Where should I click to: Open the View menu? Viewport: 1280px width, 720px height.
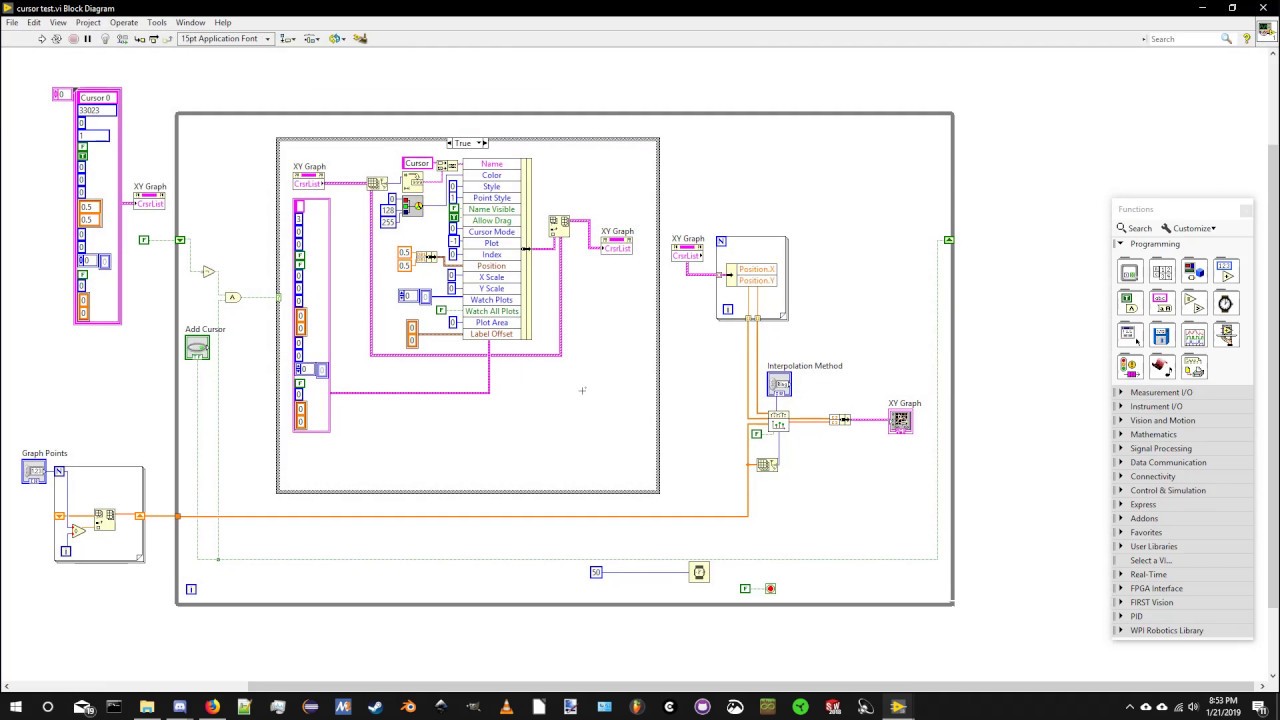pyautogui.click(x=58, y=22)
